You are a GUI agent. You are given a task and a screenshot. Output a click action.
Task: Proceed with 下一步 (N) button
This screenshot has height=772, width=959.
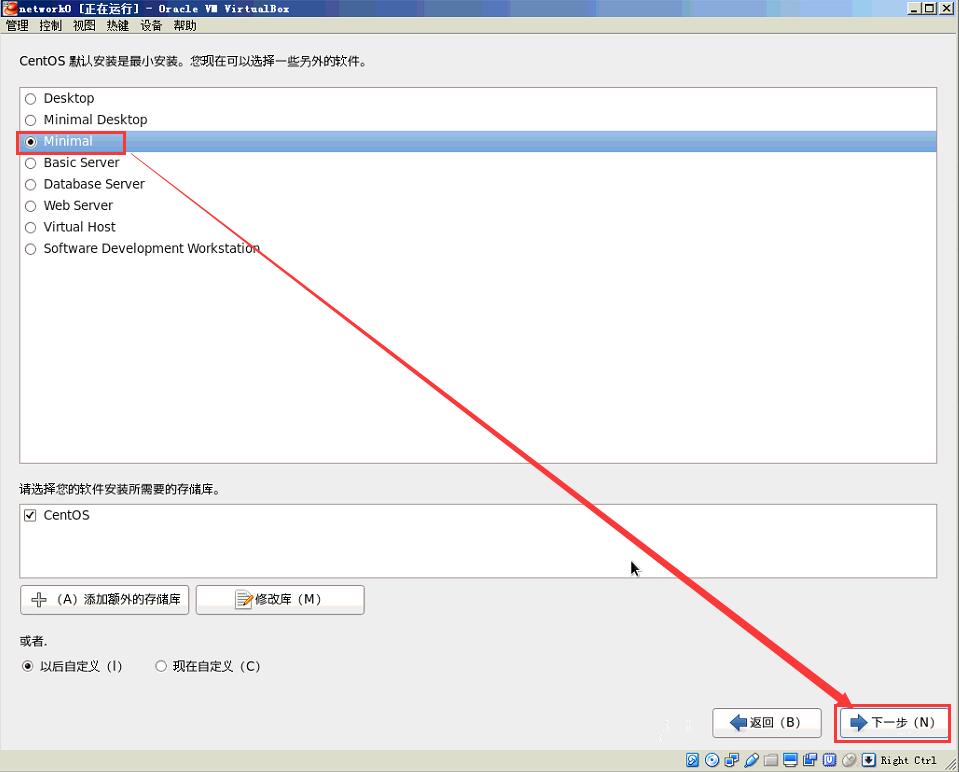click(x=893, y=723)
